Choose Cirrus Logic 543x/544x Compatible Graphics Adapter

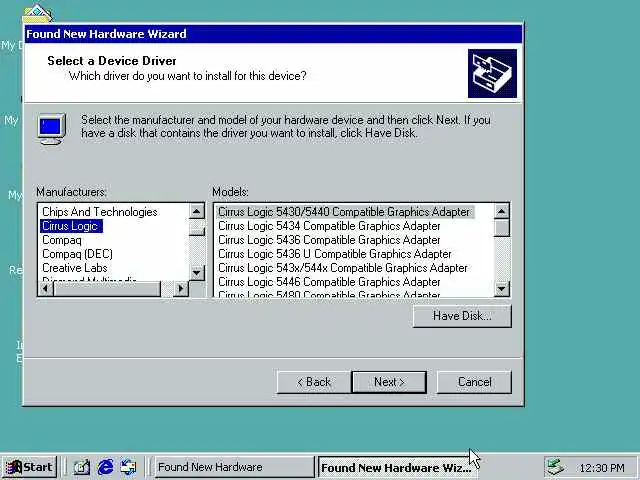[x=342, y=268]
